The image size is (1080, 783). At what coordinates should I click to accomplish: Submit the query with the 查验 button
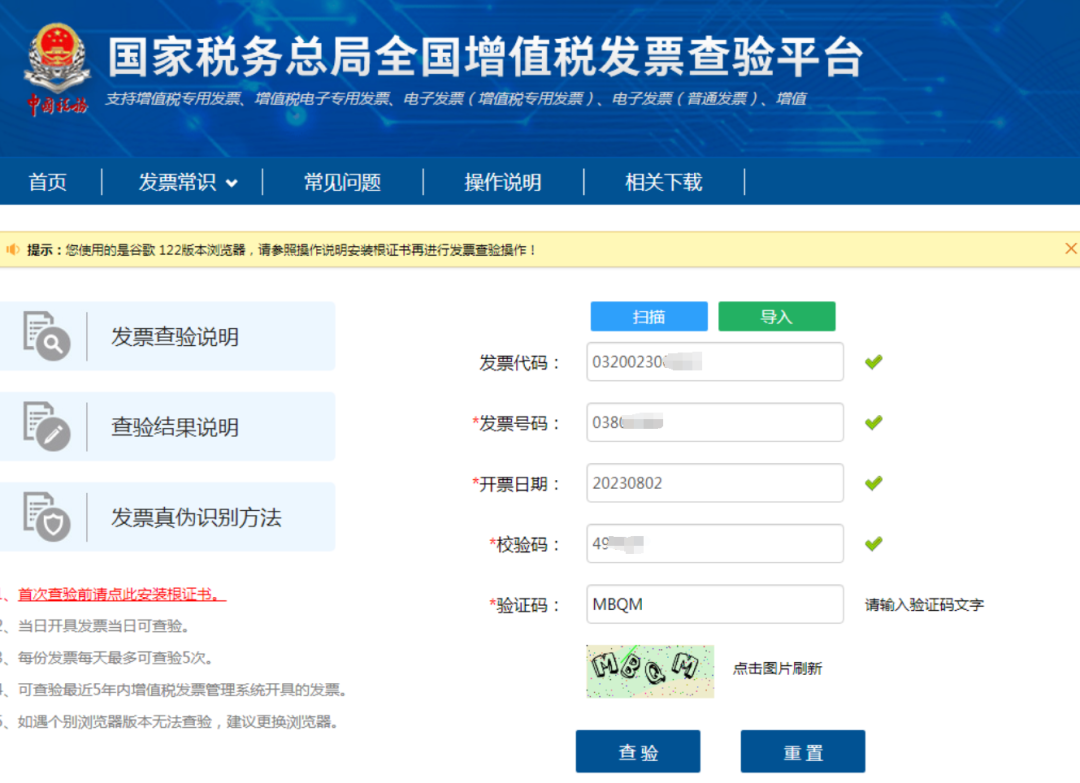pyautogui.click(x=638, y=751)
